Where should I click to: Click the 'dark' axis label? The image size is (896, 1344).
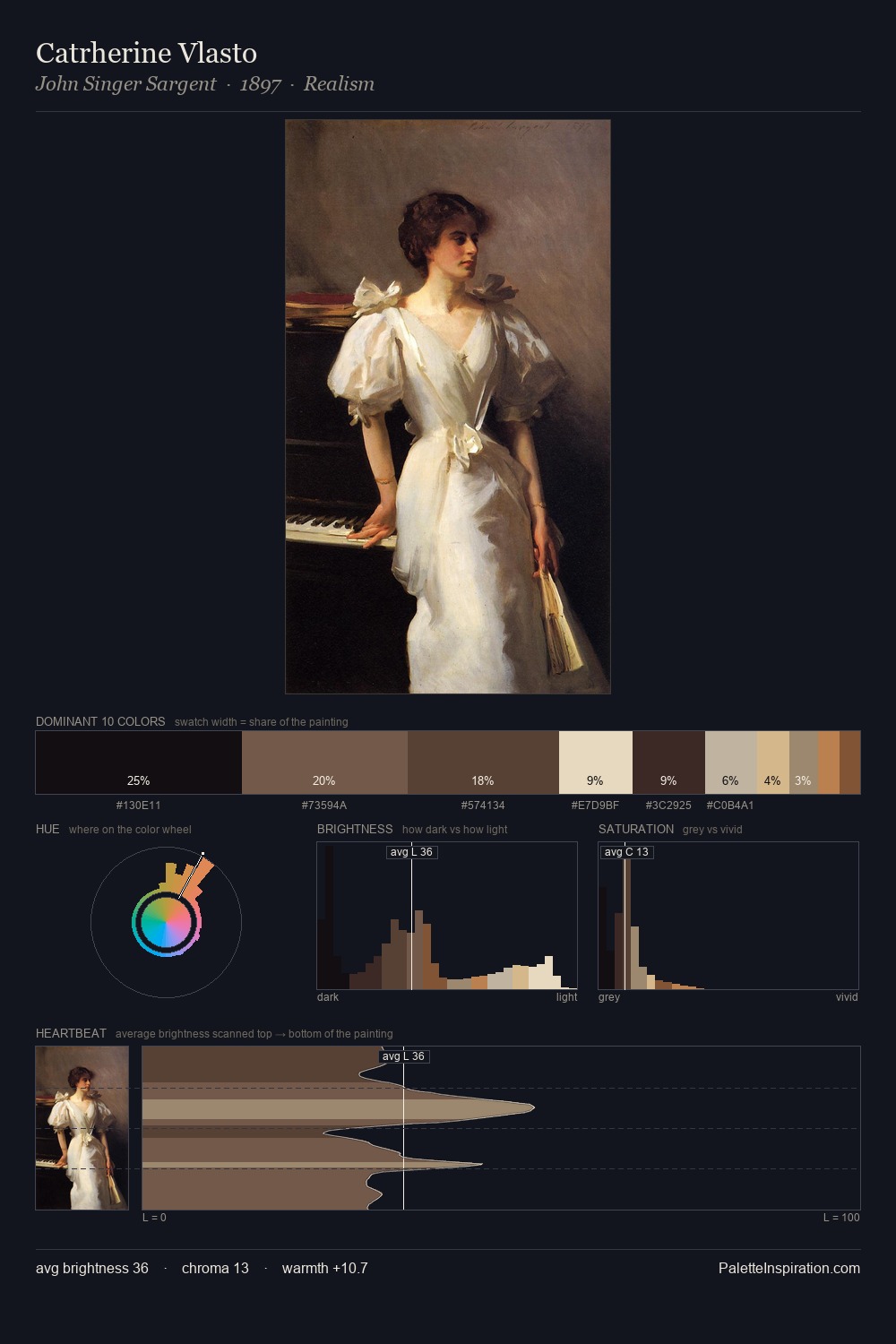point(328,997)
